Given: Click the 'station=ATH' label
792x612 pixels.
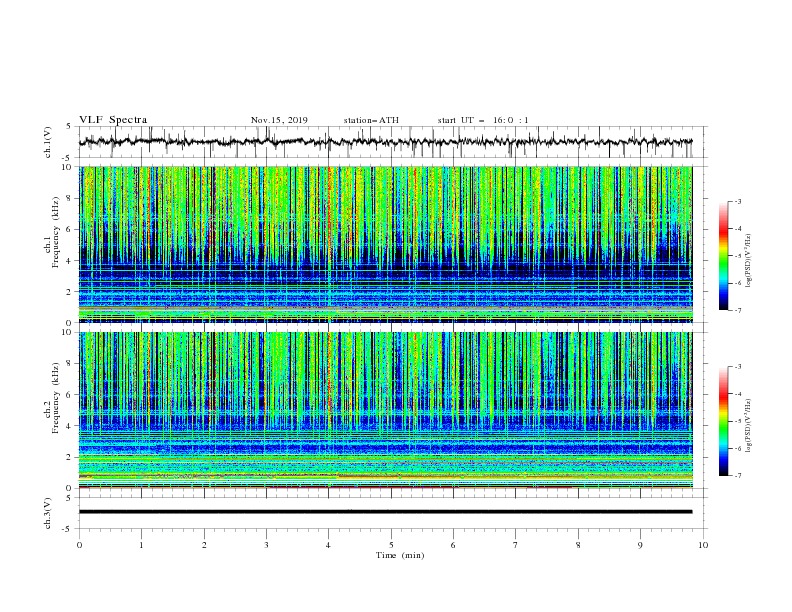Looking at the screenshot, I should (x=371, y=120).
